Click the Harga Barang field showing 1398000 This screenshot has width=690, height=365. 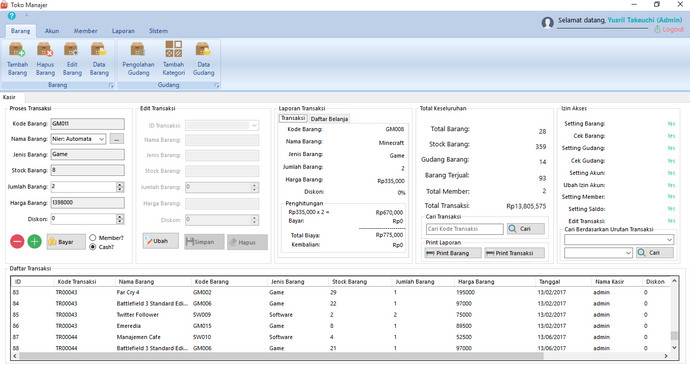coord(88,203)
